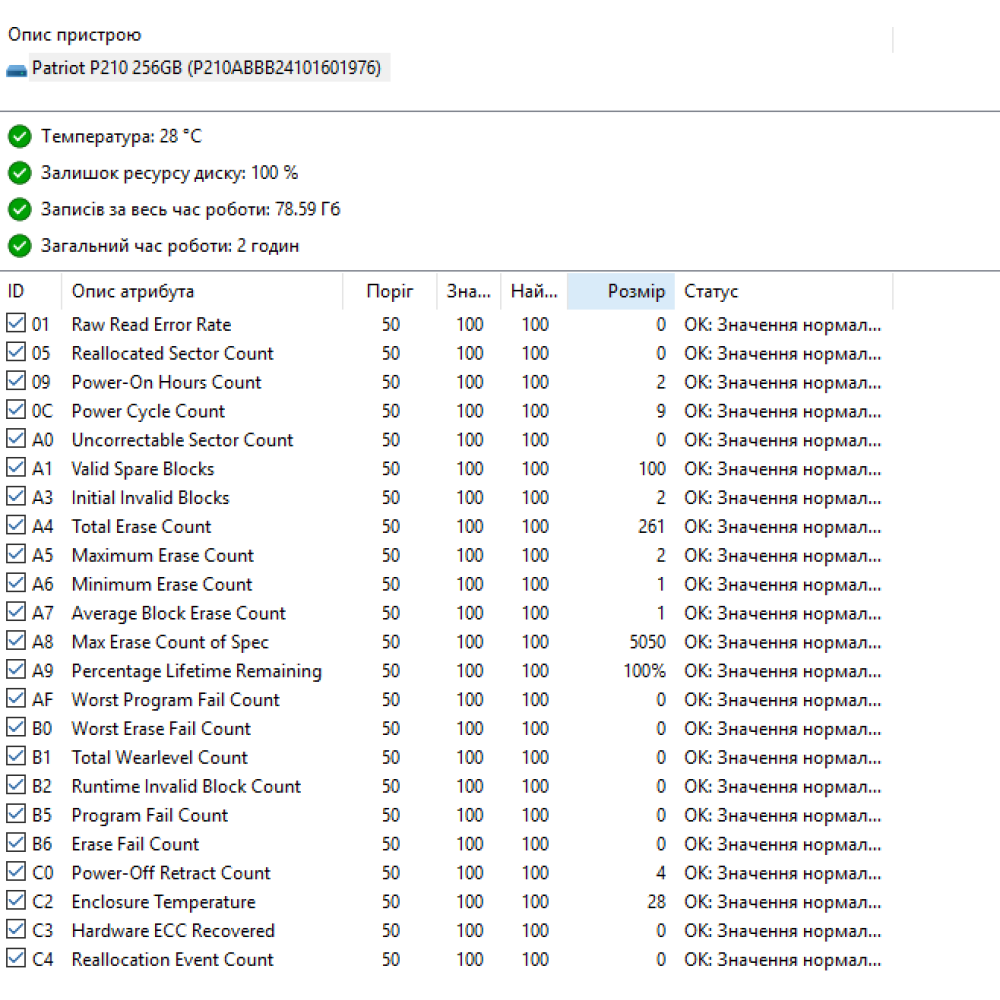
Task: Uncheck the 01 Raw Read Error Rate checkbox
Action: tap(16, 324)
